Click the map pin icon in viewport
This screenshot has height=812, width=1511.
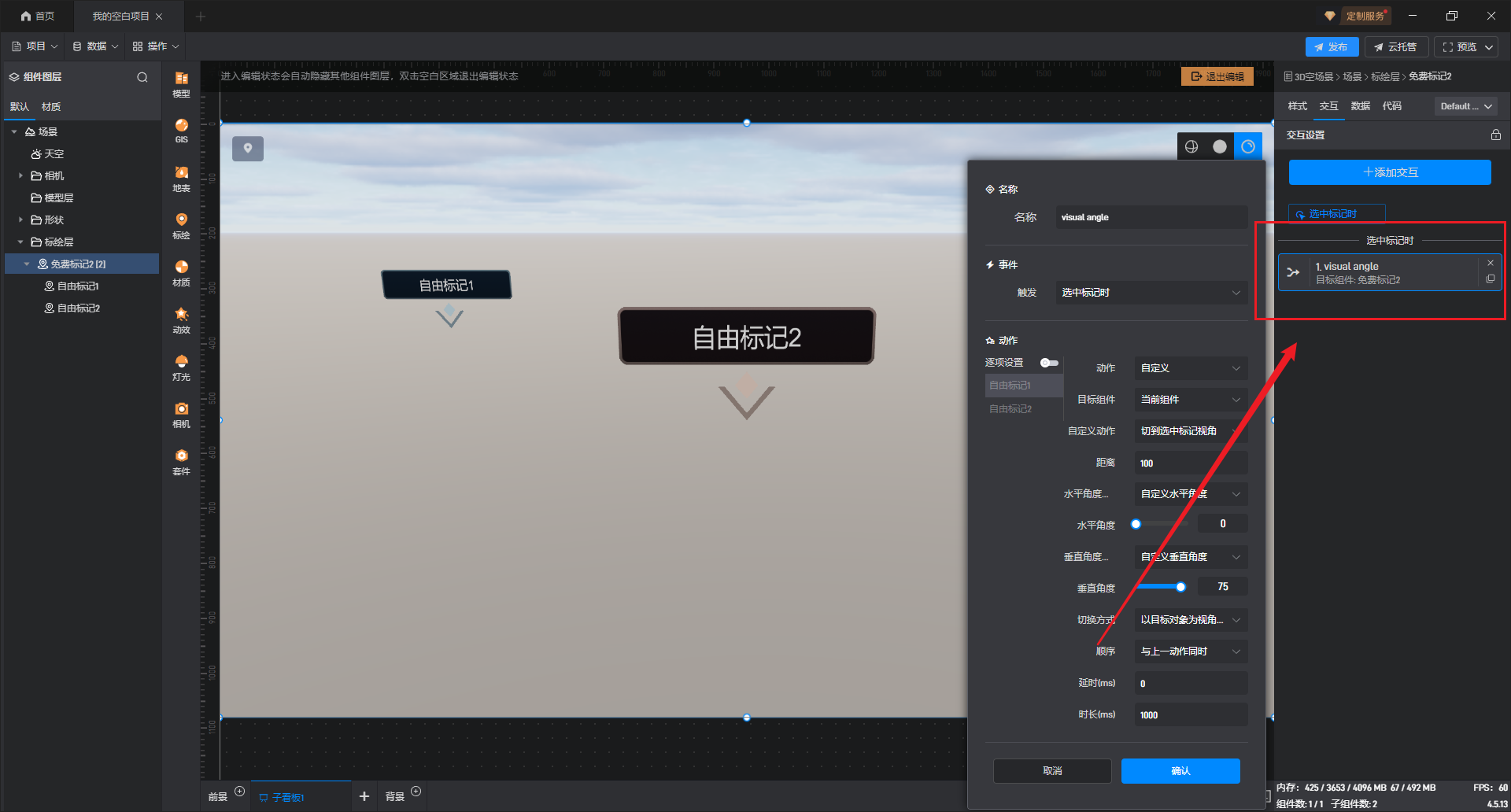click(248, 148)
